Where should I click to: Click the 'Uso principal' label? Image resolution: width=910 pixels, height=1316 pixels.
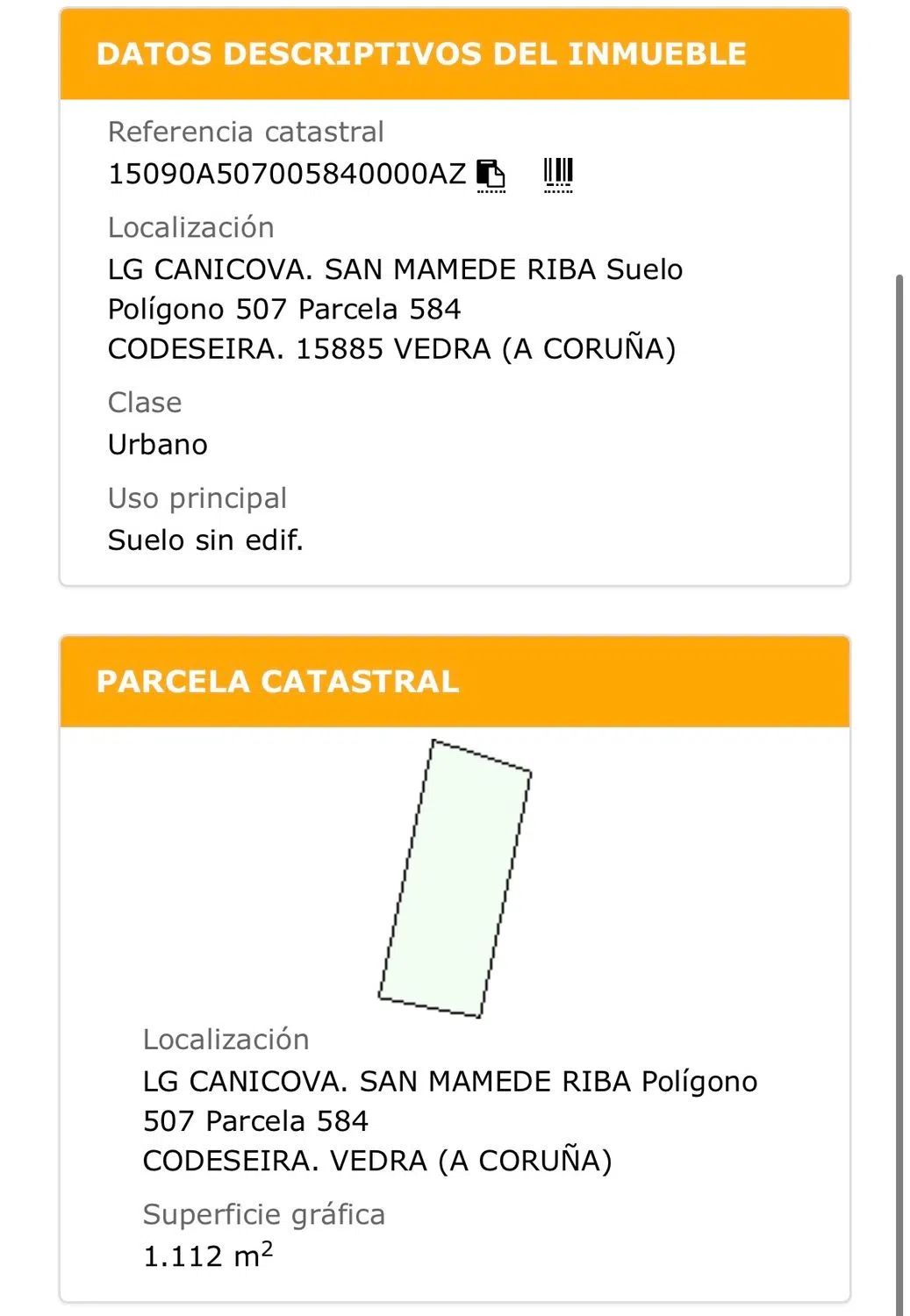pyautogui.click(x=197, y=498)
